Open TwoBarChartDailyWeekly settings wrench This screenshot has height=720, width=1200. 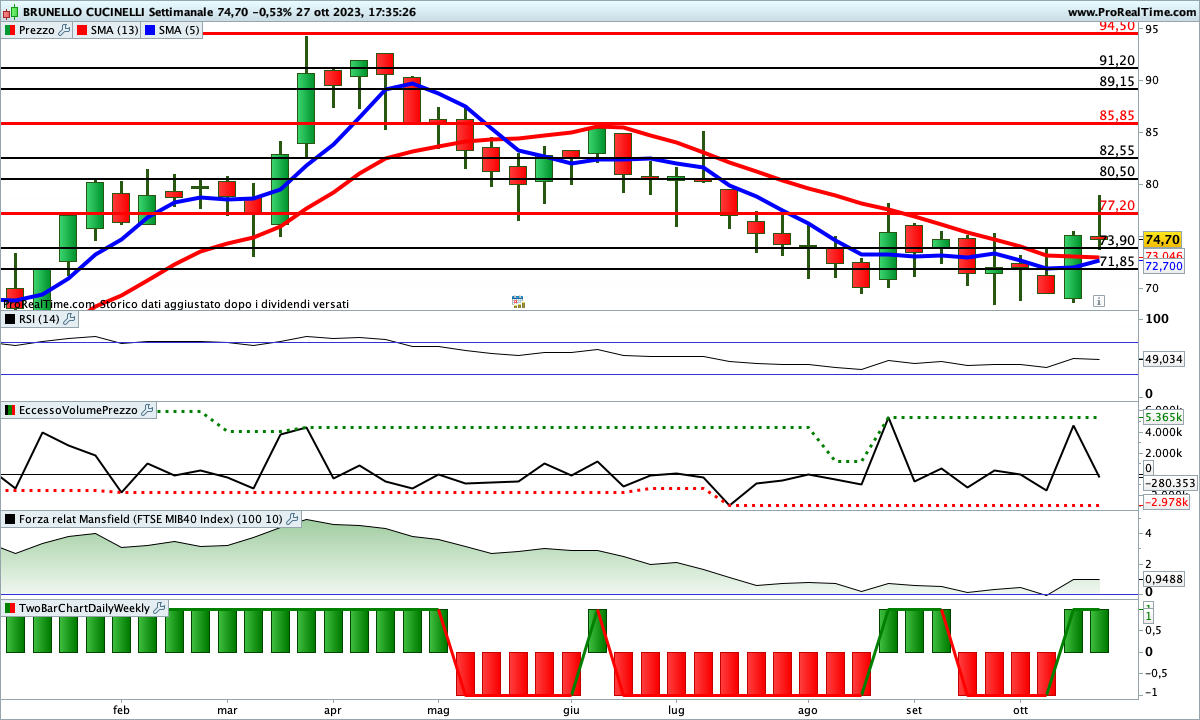tap(160, 608)
